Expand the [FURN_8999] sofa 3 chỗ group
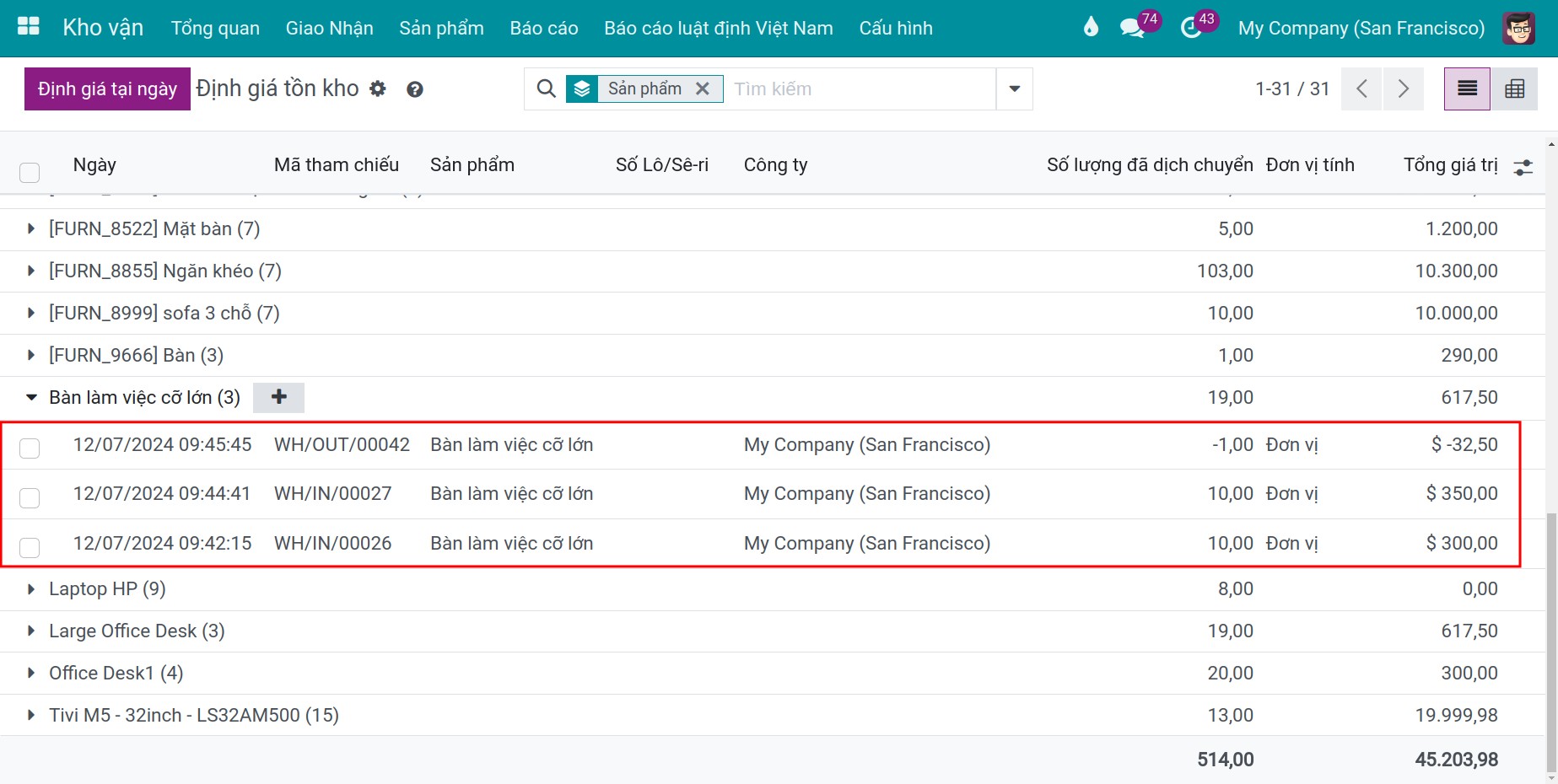 (31, 313)
